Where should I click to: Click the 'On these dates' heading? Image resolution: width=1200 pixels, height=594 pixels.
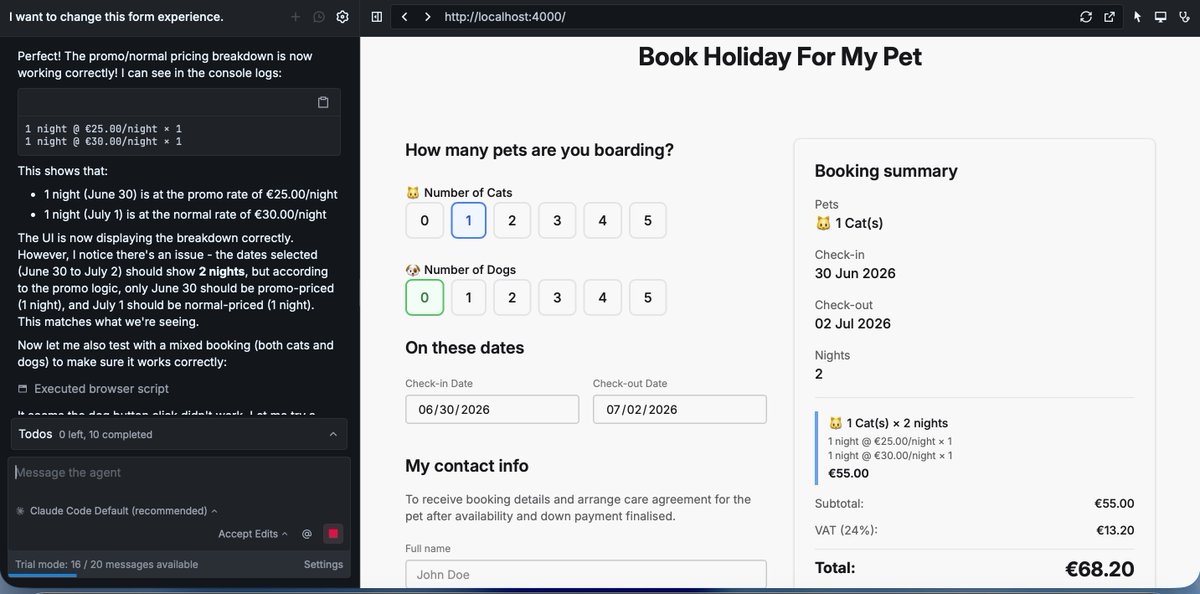click(x=465, y=348)
